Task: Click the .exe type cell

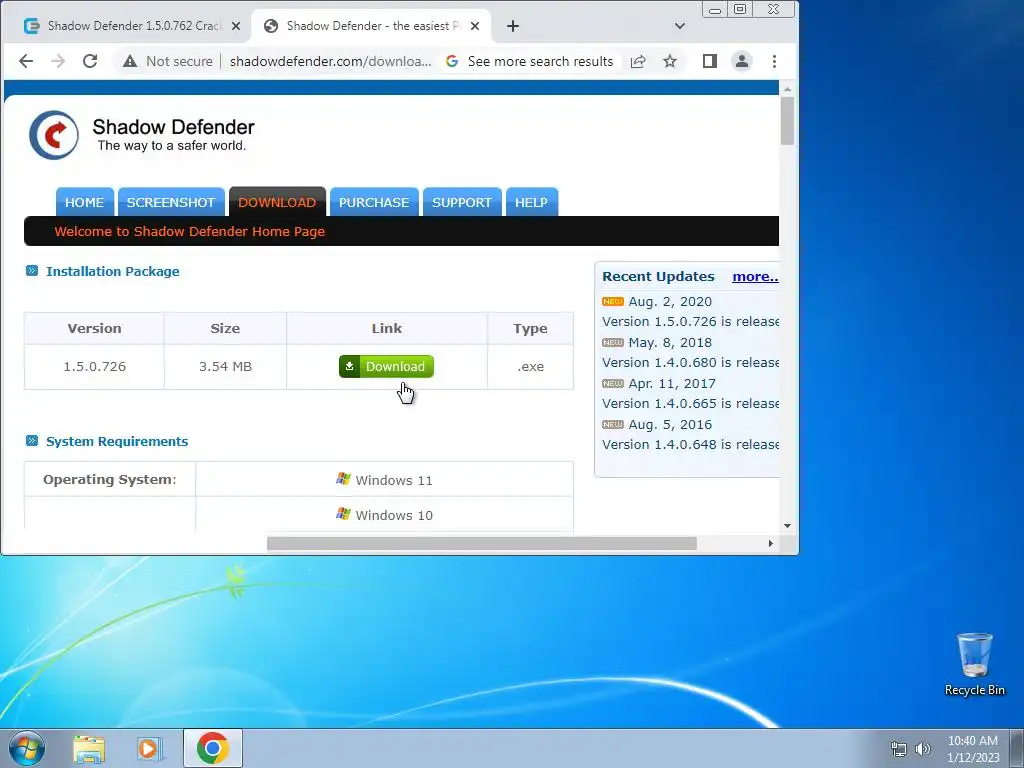Action: click(530, 366)
